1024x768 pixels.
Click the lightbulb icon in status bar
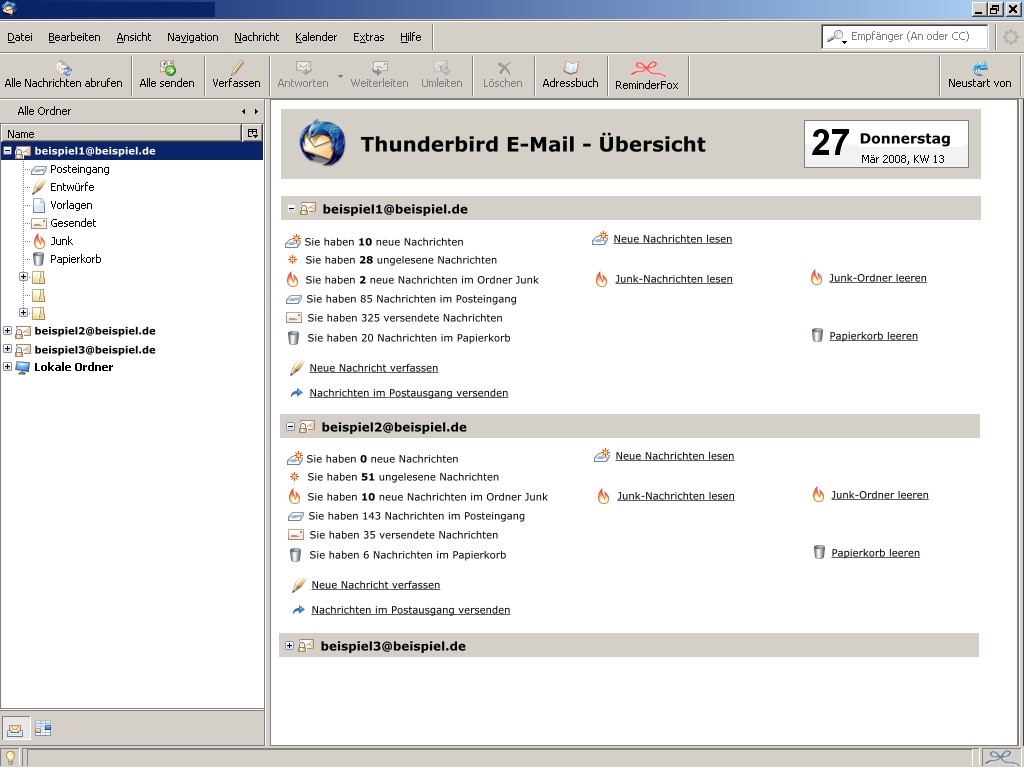tap(10, 758)
